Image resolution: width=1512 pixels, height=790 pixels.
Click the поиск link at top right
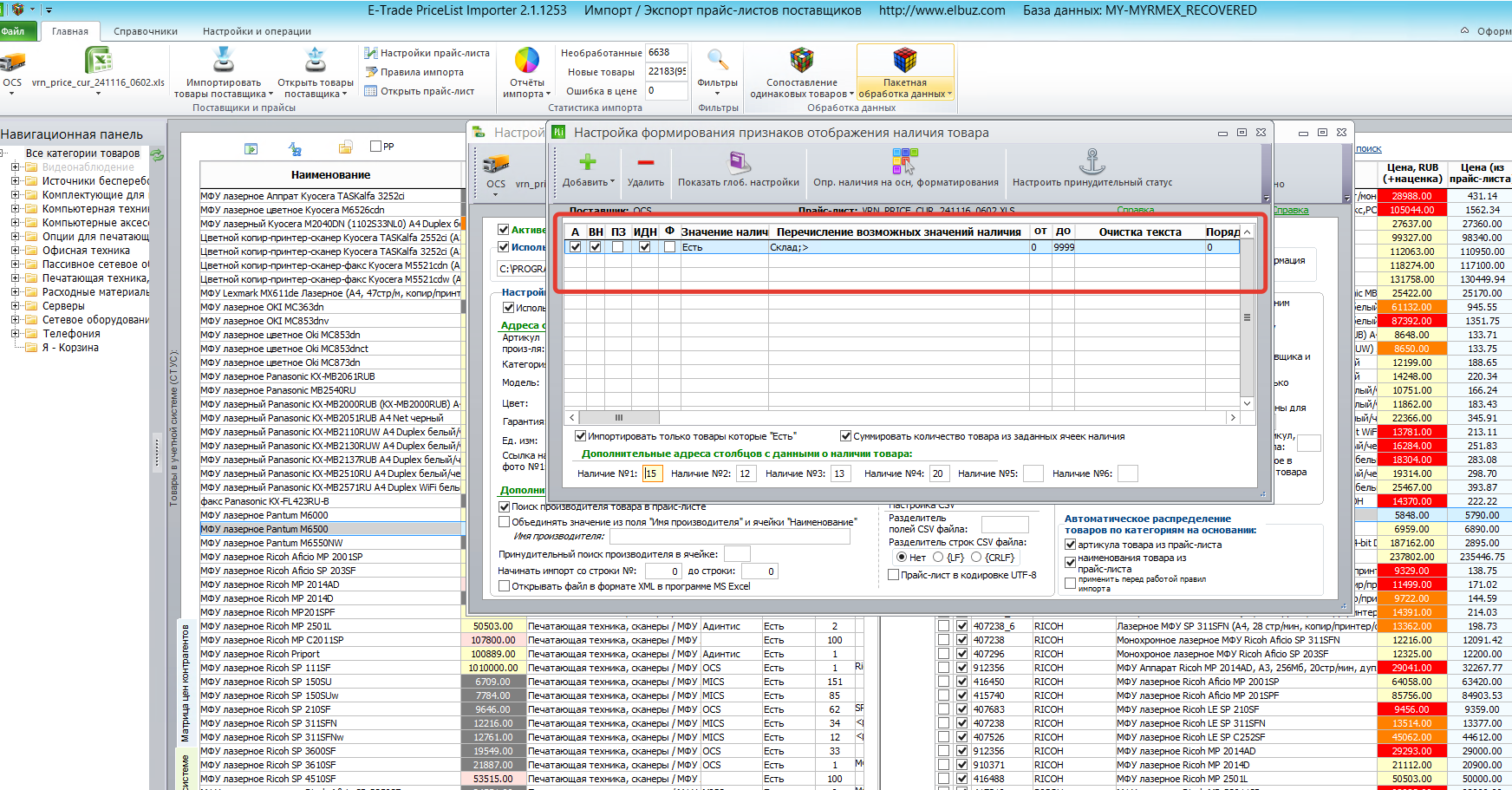pyautogui.click(x=1368, y=148)
